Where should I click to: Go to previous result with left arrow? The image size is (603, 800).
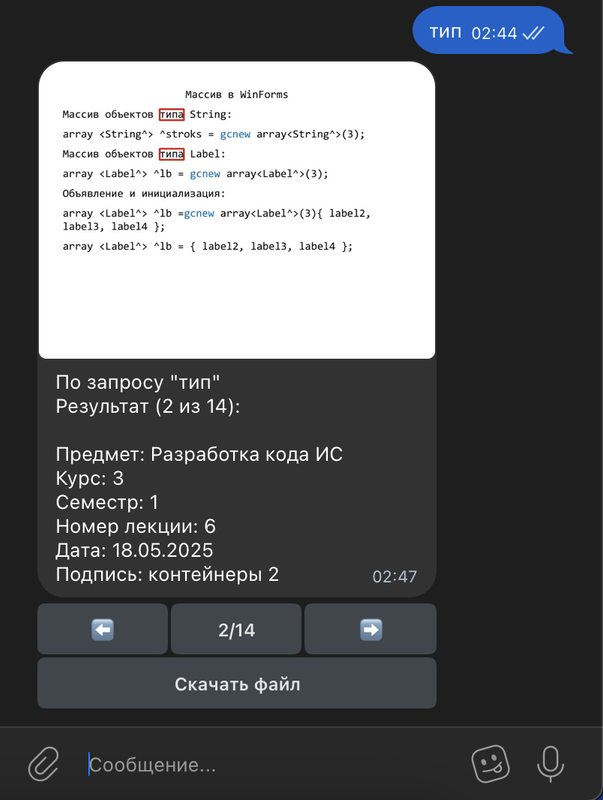tap(103, 629)
